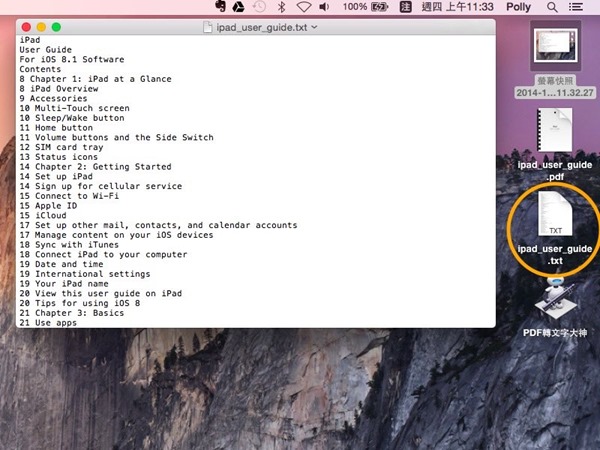This screenshot has width=600, height=450.
Task: Click the volume speaker icon
Action: coord(324,7)
